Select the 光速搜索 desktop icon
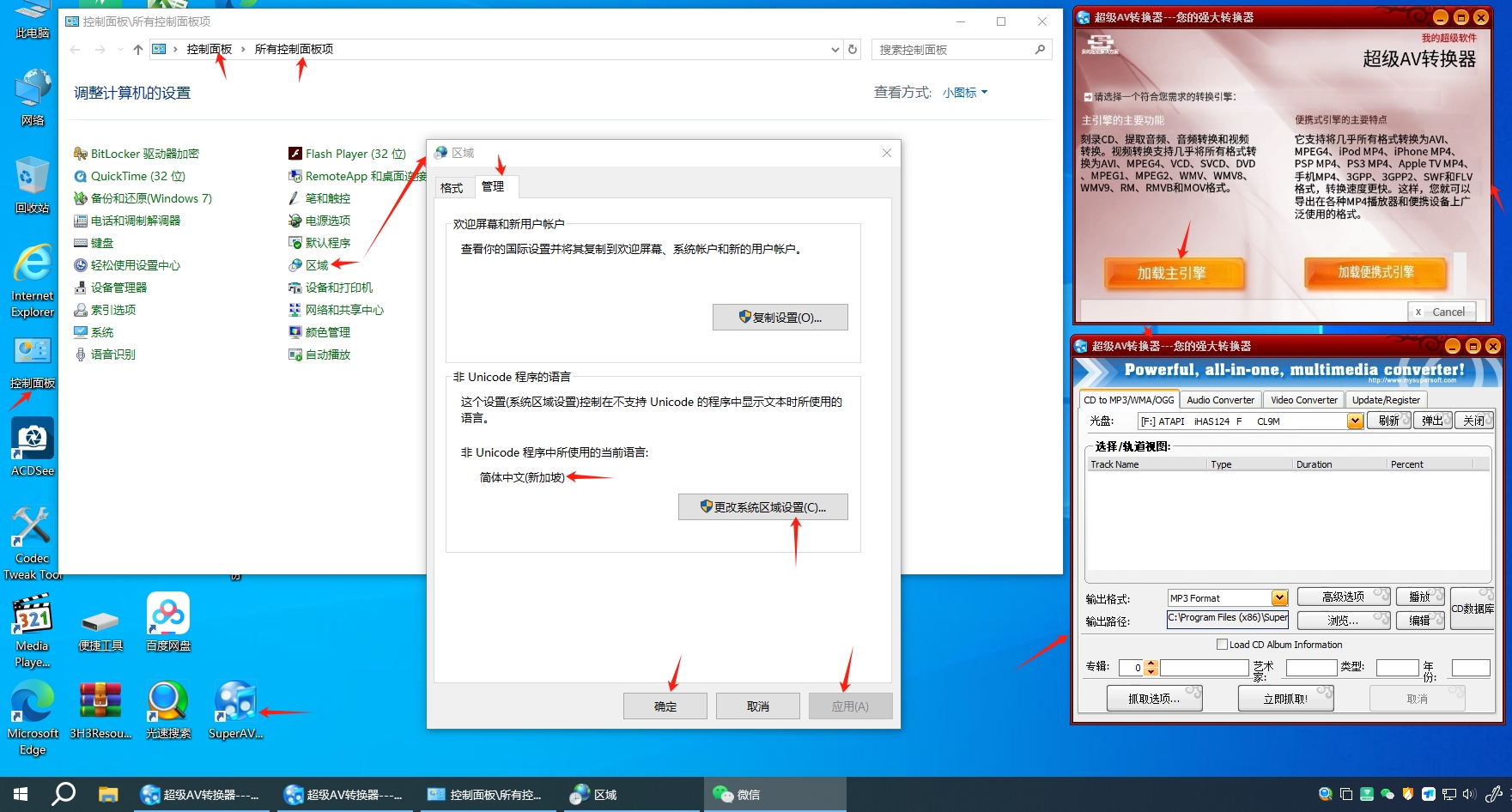The image size is (1512, 812). click(168, 710)
